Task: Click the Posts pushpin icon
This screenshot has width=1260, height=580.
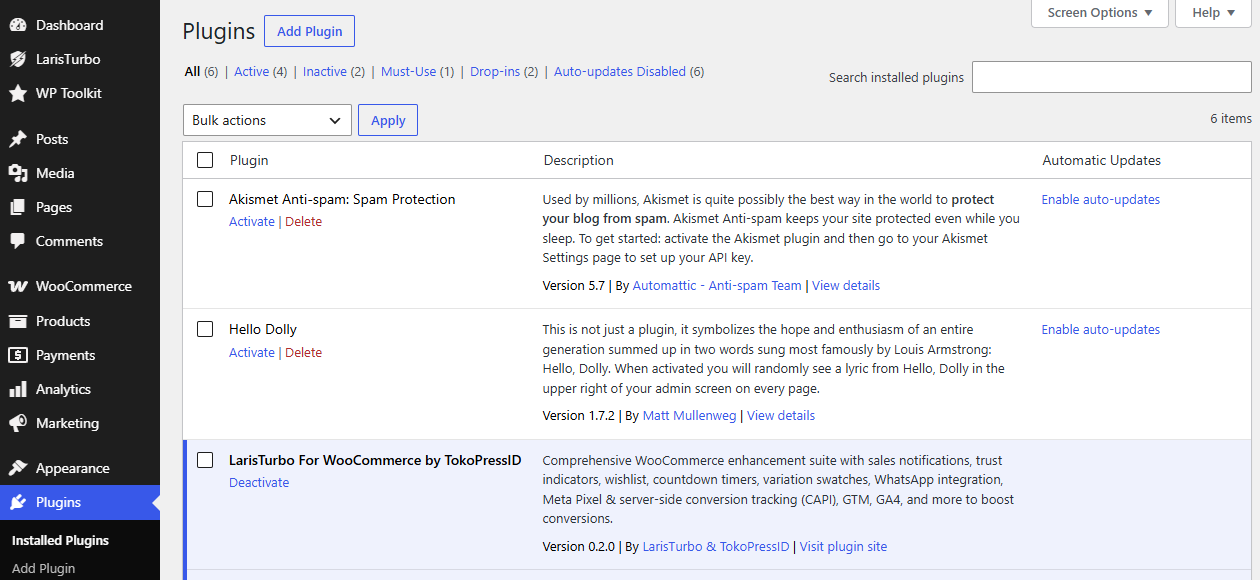Action: coord(18,139)
